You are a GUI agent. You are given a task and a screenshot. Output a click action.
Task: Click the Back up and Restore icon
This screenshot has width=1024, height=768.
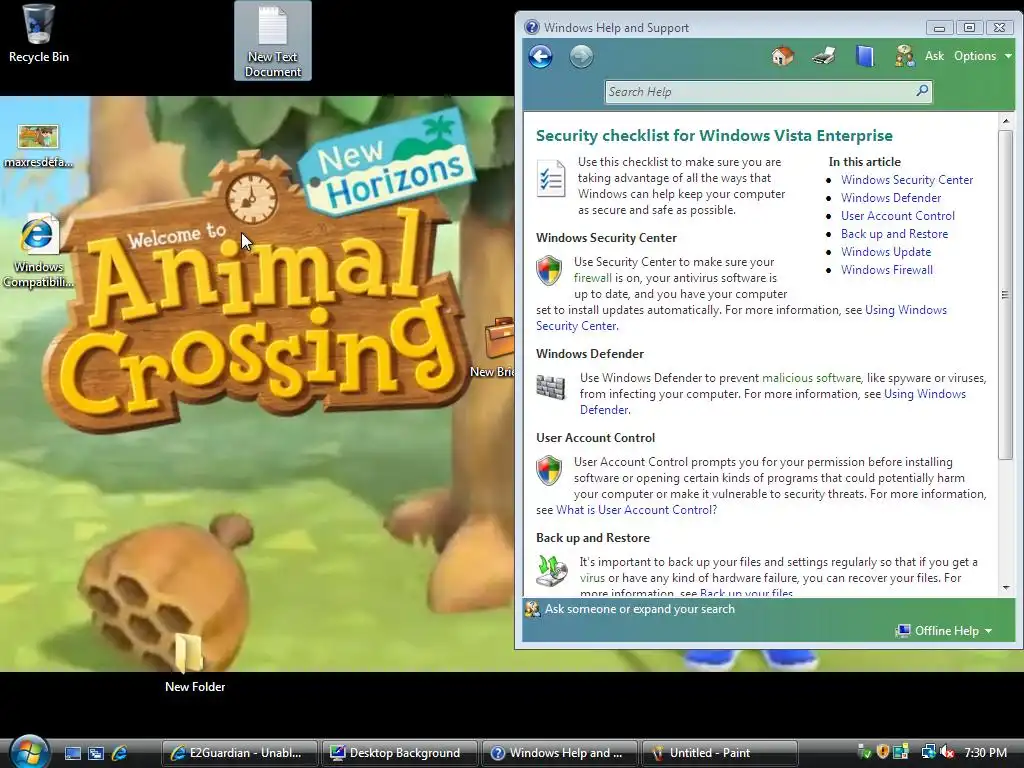tap(552, 570)
